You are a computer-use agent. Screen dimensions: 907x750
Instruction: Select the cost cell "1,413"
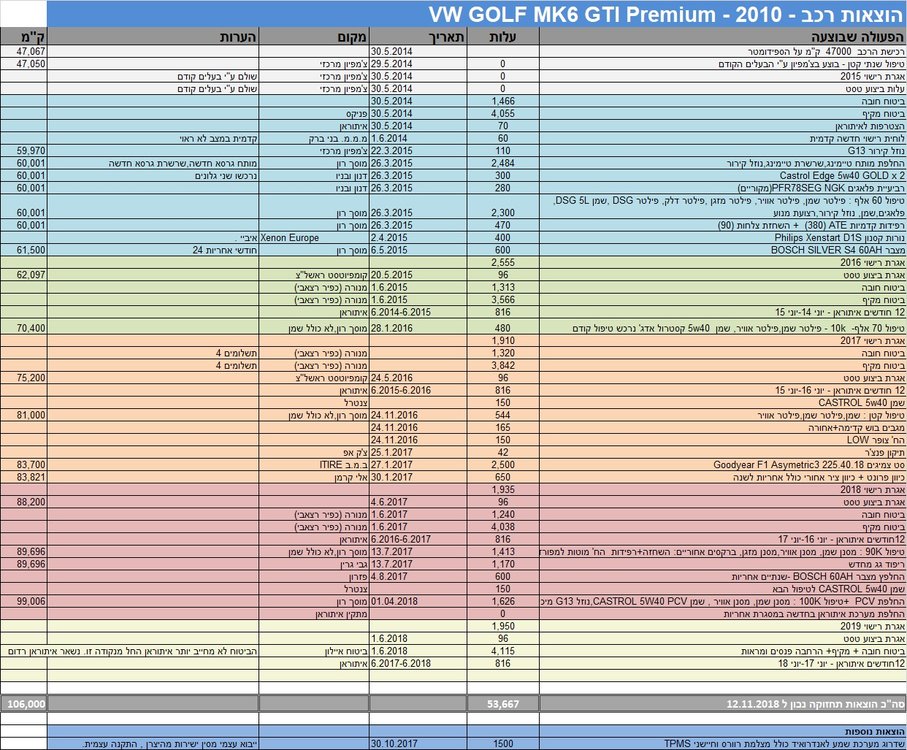503,552
